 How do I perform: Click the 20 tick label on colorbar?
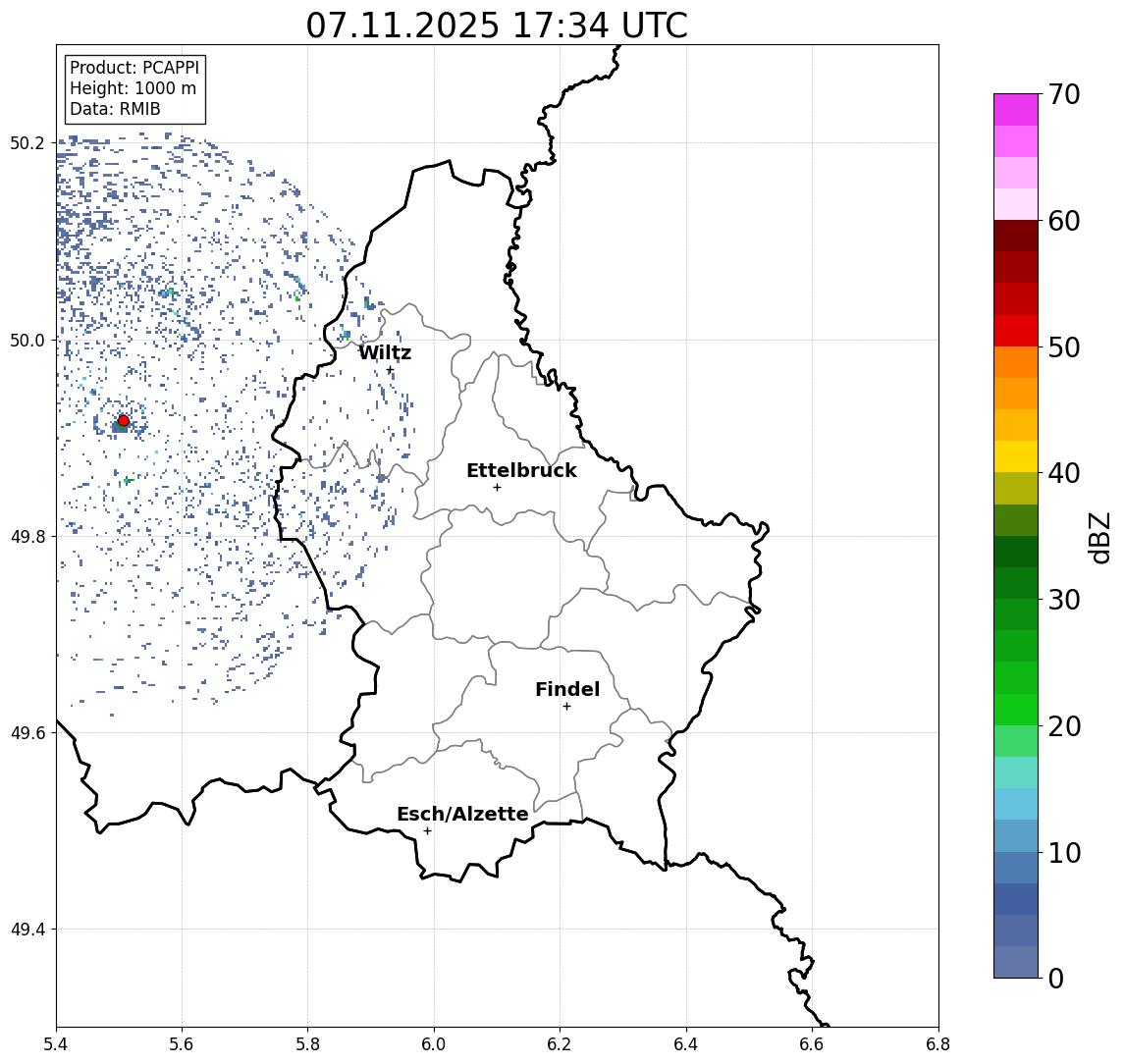(1064, 725)
